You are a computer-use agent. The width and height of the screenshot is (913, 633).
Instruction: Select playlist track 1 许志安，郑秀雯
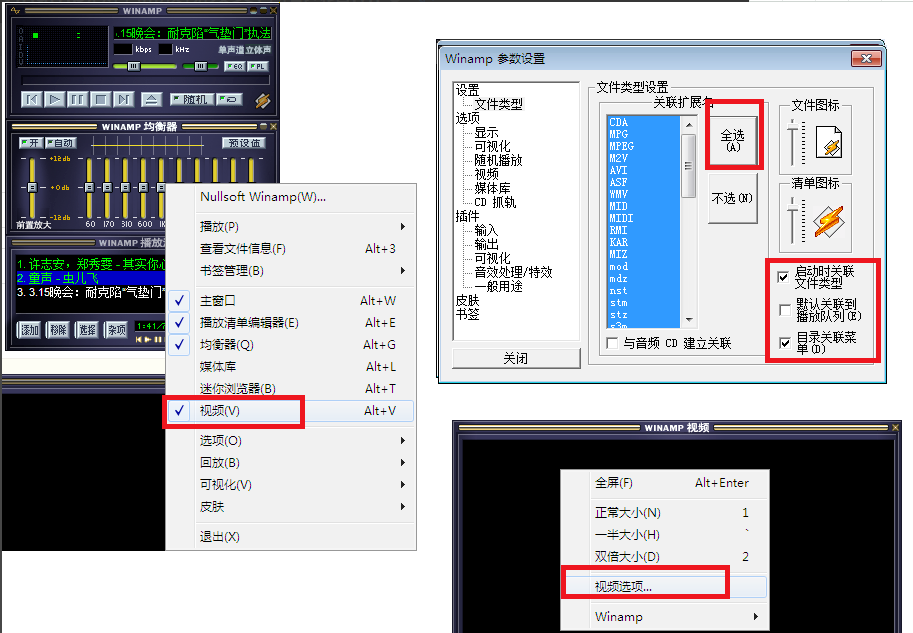pyautogui.click(x=90, y=264)
